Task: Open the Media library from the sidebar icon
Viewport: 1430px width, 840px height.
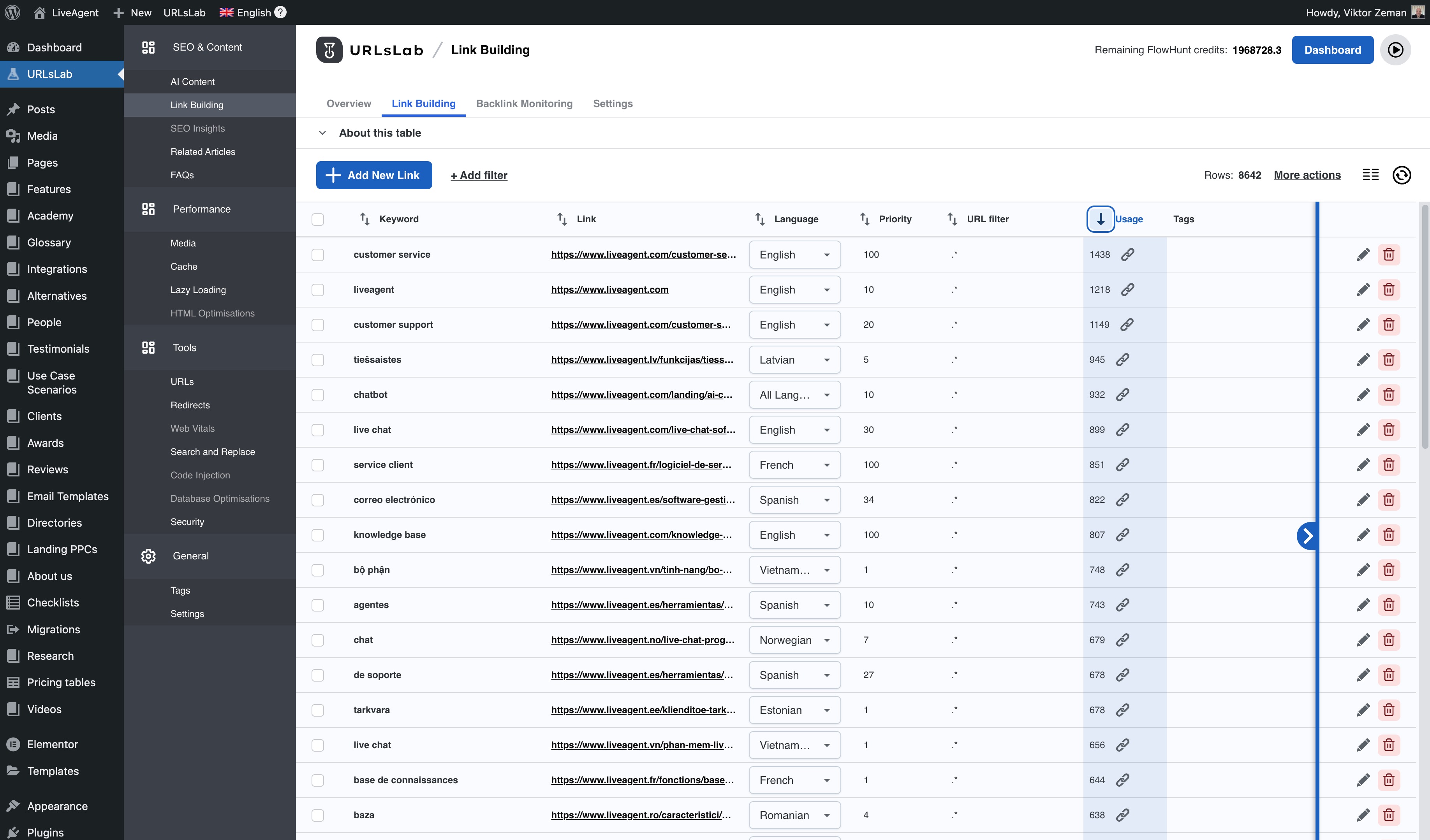Action: [x=13, y=136]
